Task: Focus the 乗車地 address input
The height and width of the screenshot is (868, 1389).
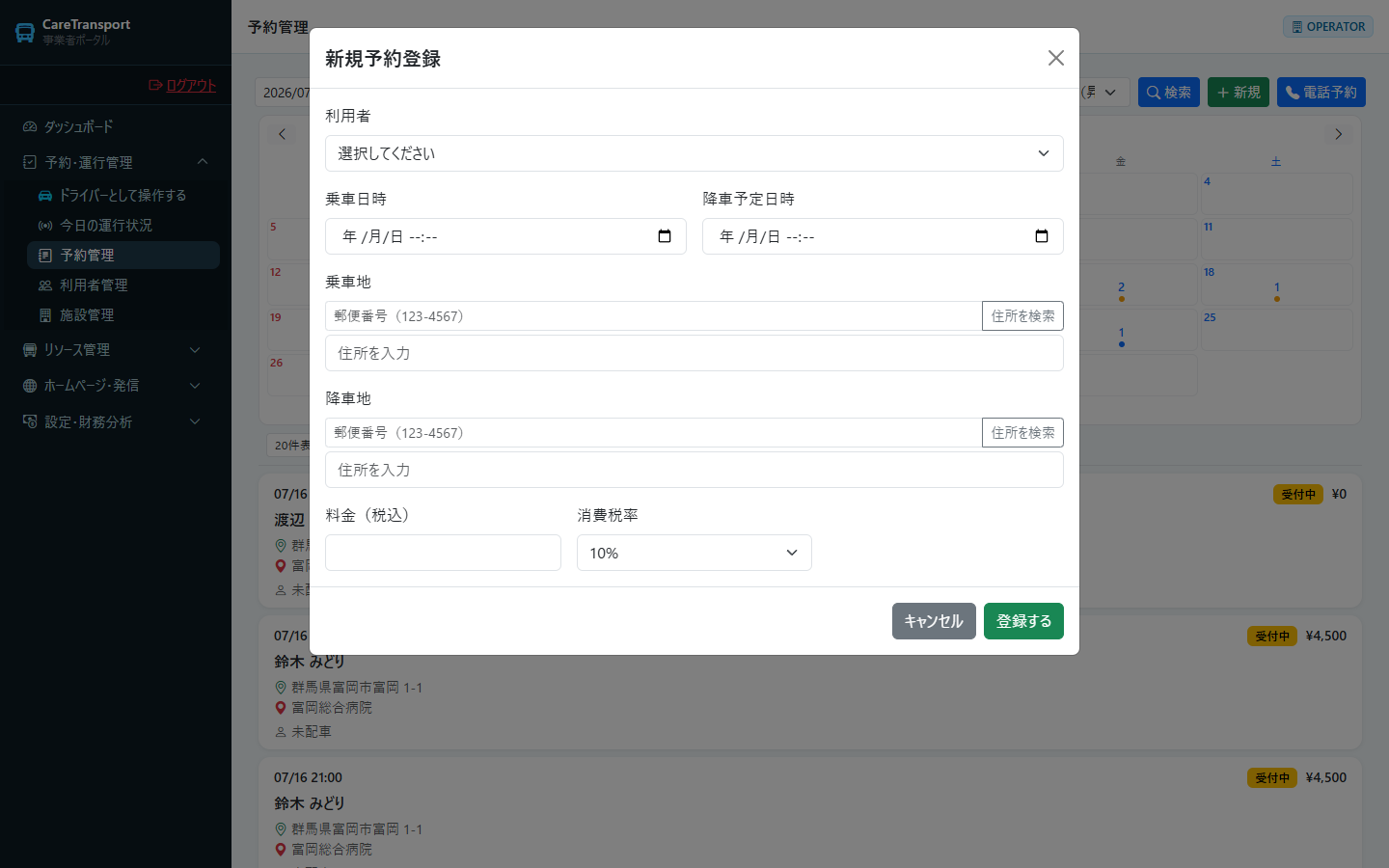Action: coord(694,353)
